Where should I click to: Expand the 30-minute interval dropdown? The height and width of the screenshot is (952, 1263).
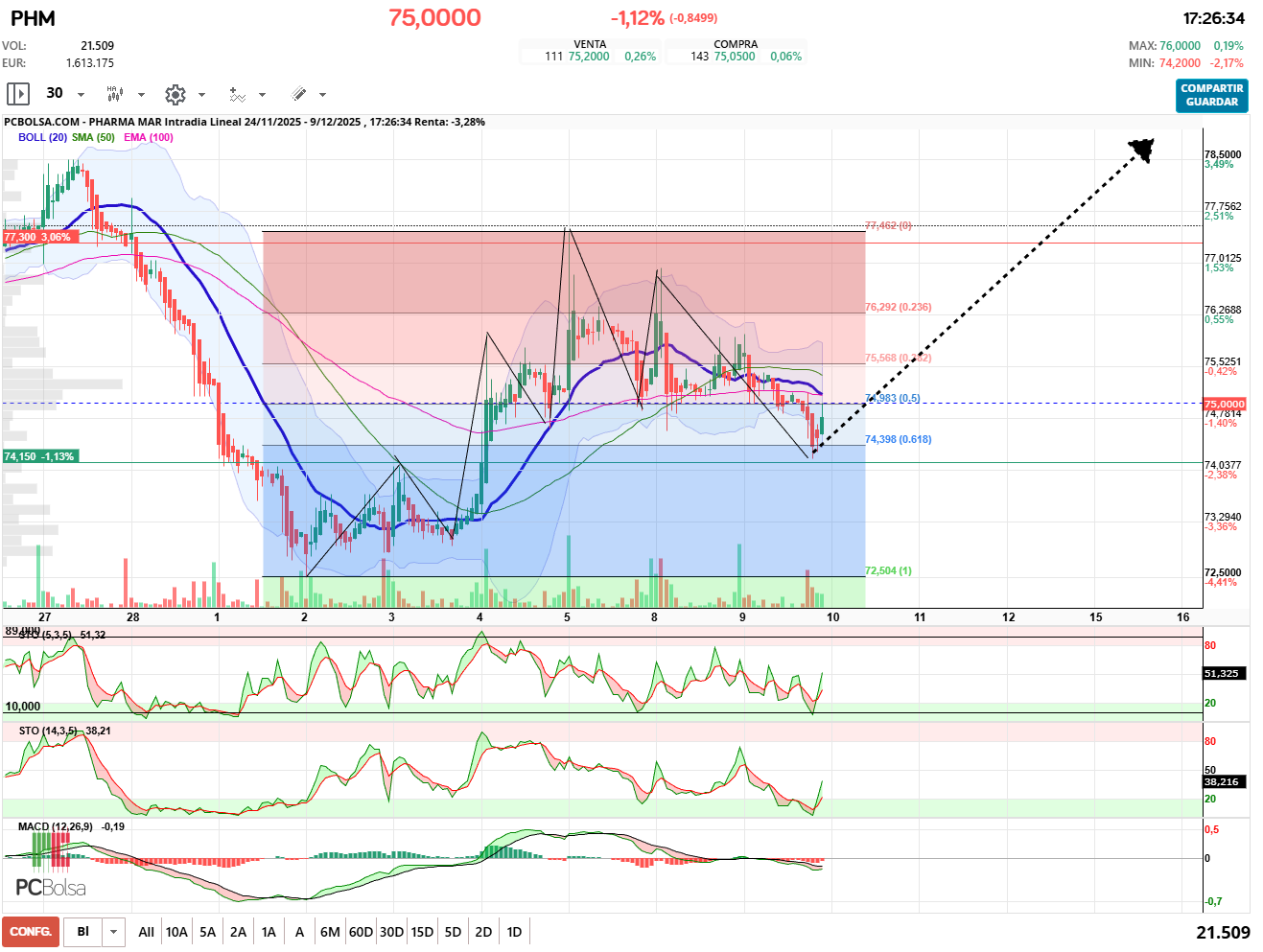point(81,94)
